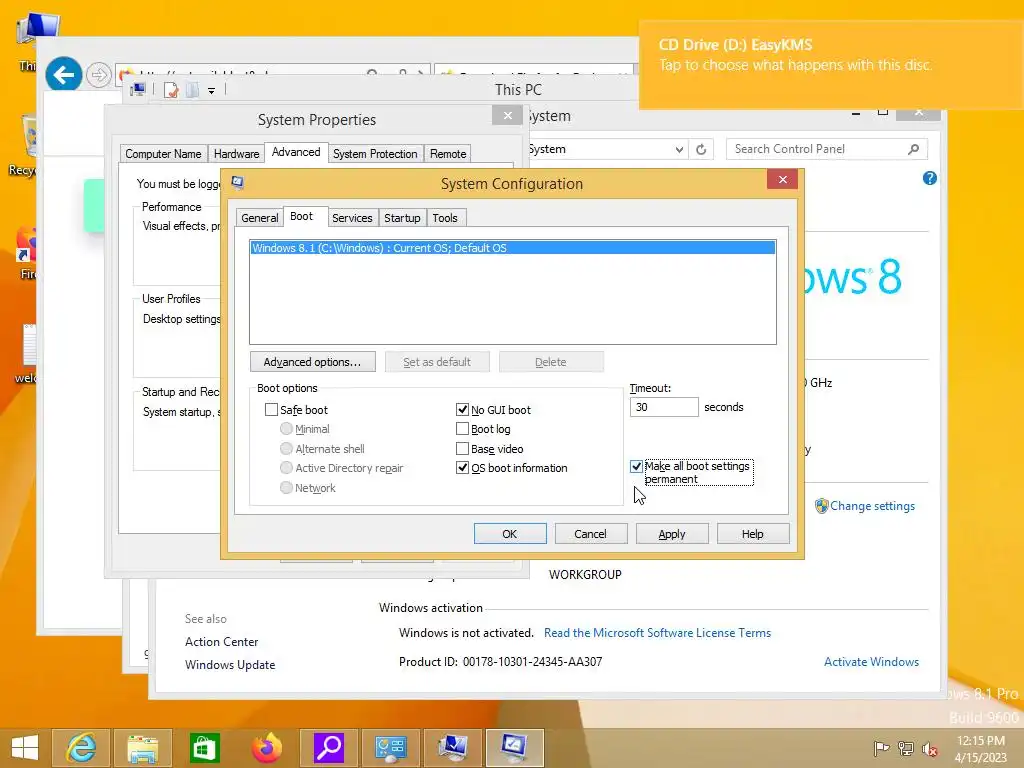Click Change settings link
Screen dimensions: 1024x768
(872, 506)
